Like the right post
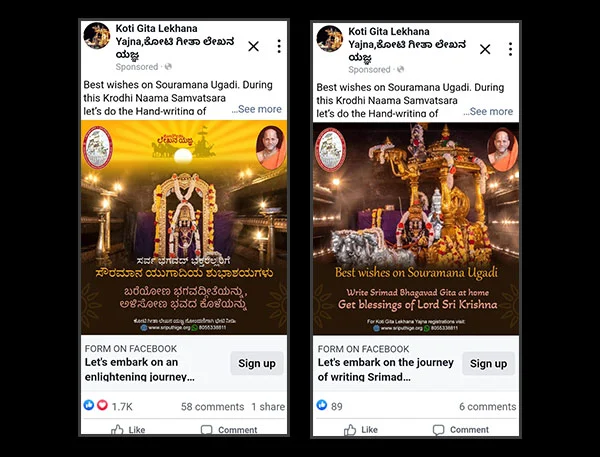600x457 pixels. pyautogui.click(x=360, y=429)
